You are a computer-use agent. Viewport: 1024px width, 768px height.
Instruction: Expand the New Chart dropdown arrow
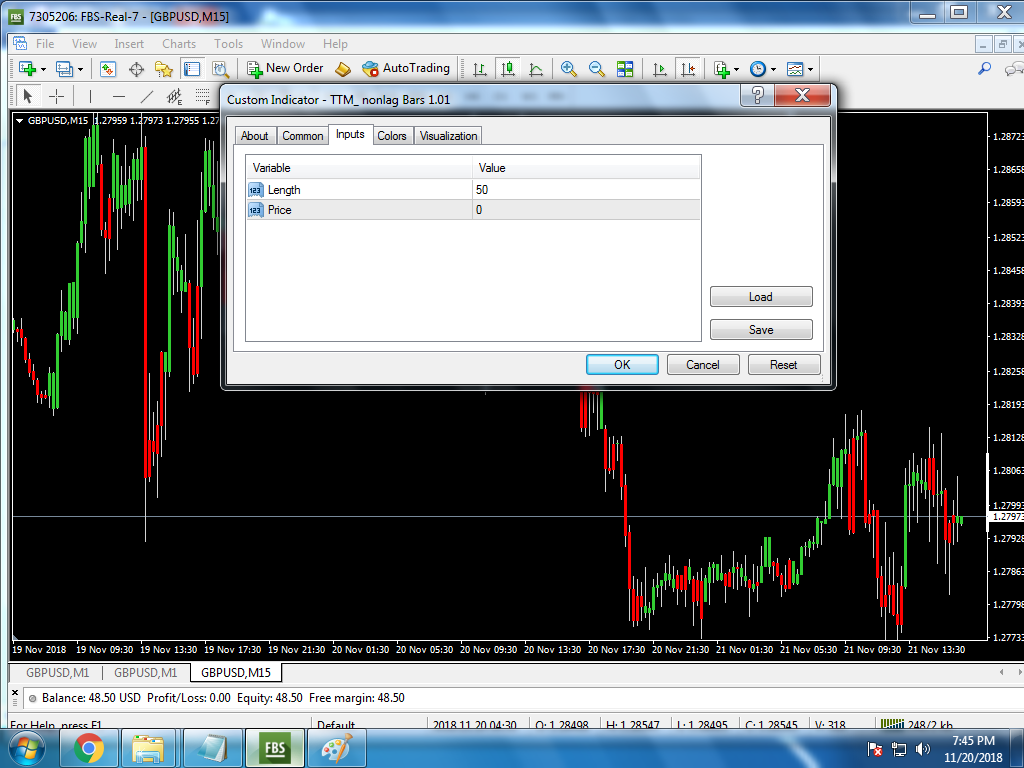pos(44,69)
